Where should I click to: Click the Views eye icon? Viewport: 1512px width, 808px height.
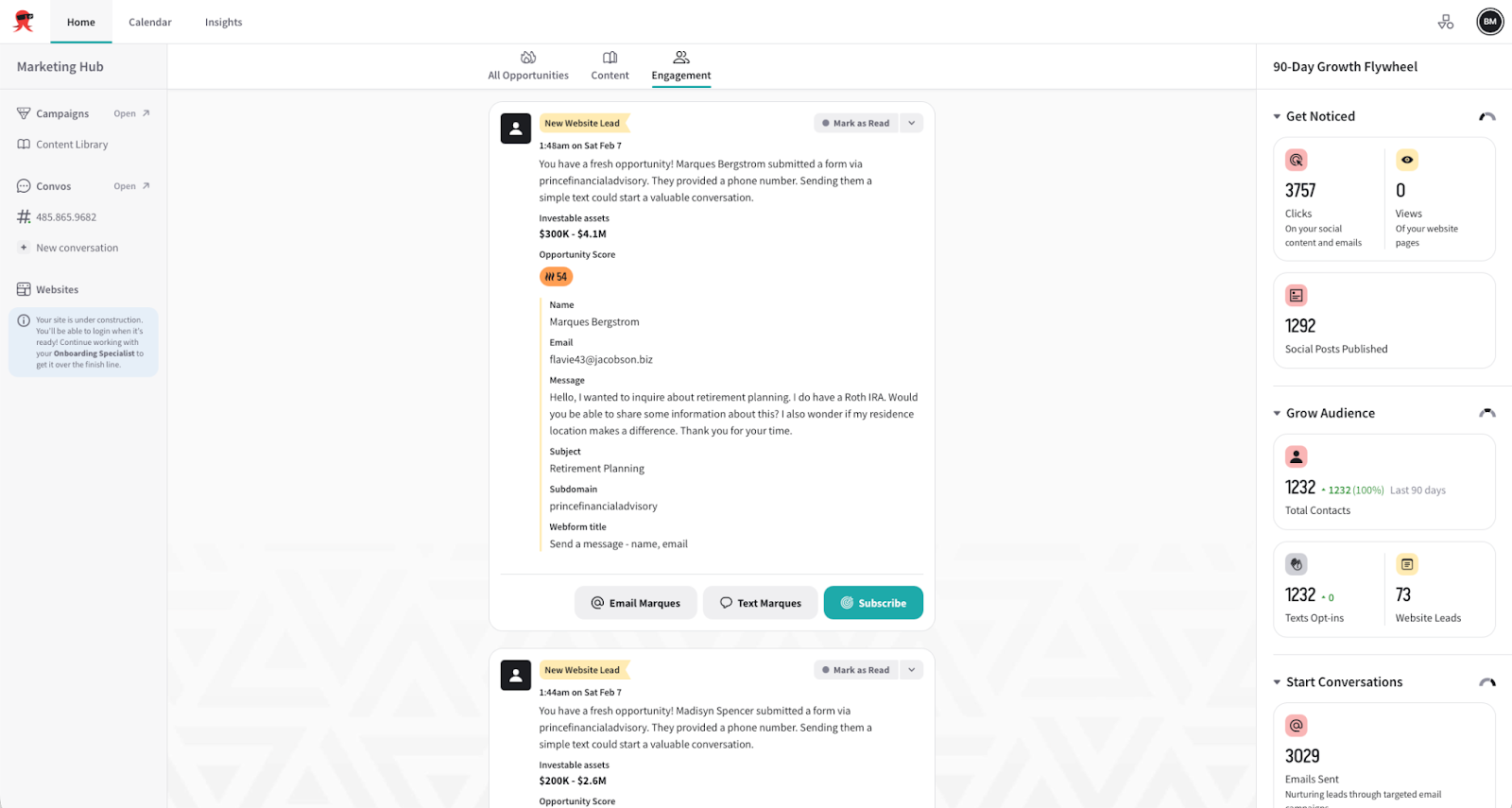pos(1407,161)
